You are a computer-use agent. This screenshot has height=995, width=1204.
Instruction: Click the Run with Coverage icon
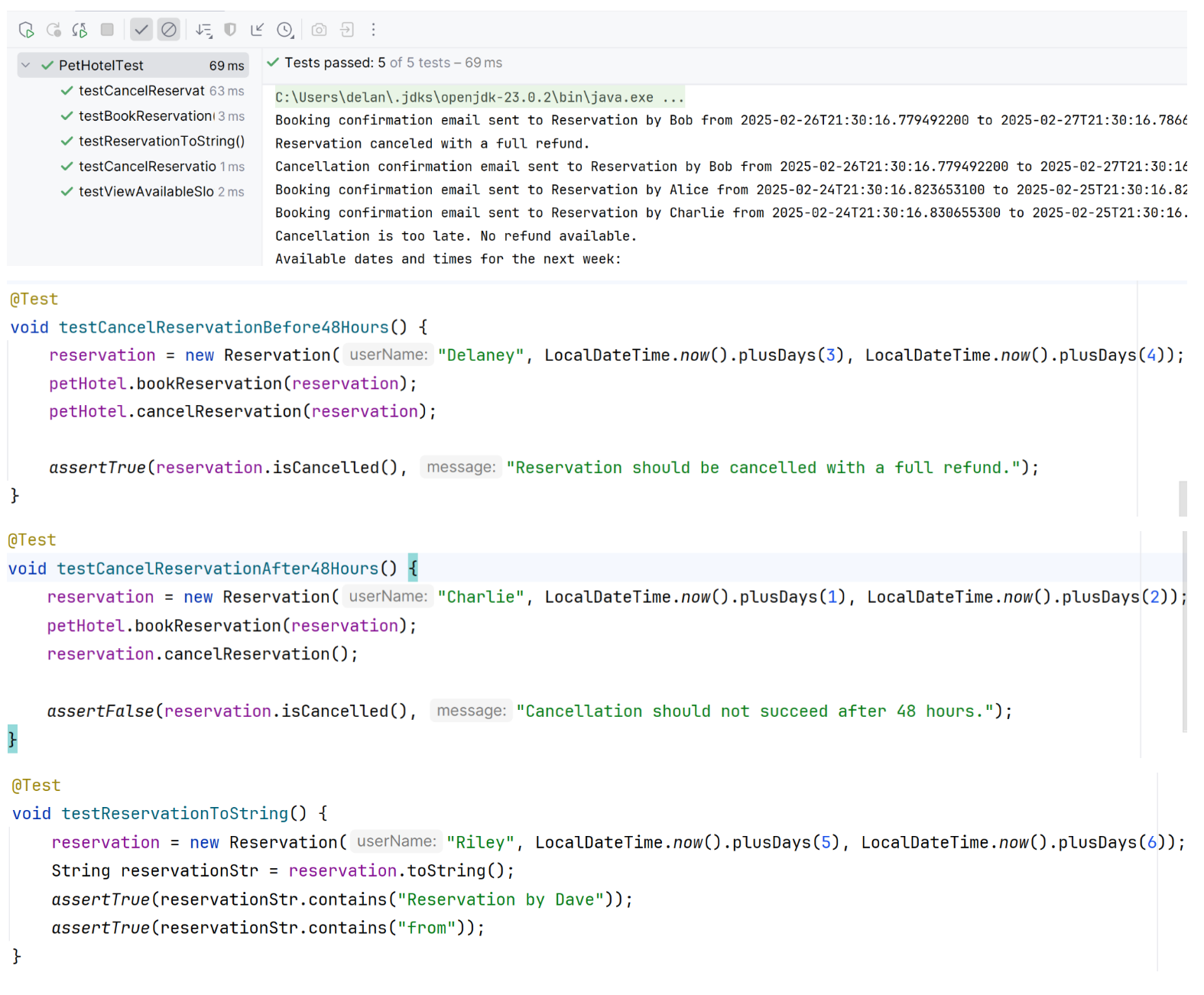26,30
